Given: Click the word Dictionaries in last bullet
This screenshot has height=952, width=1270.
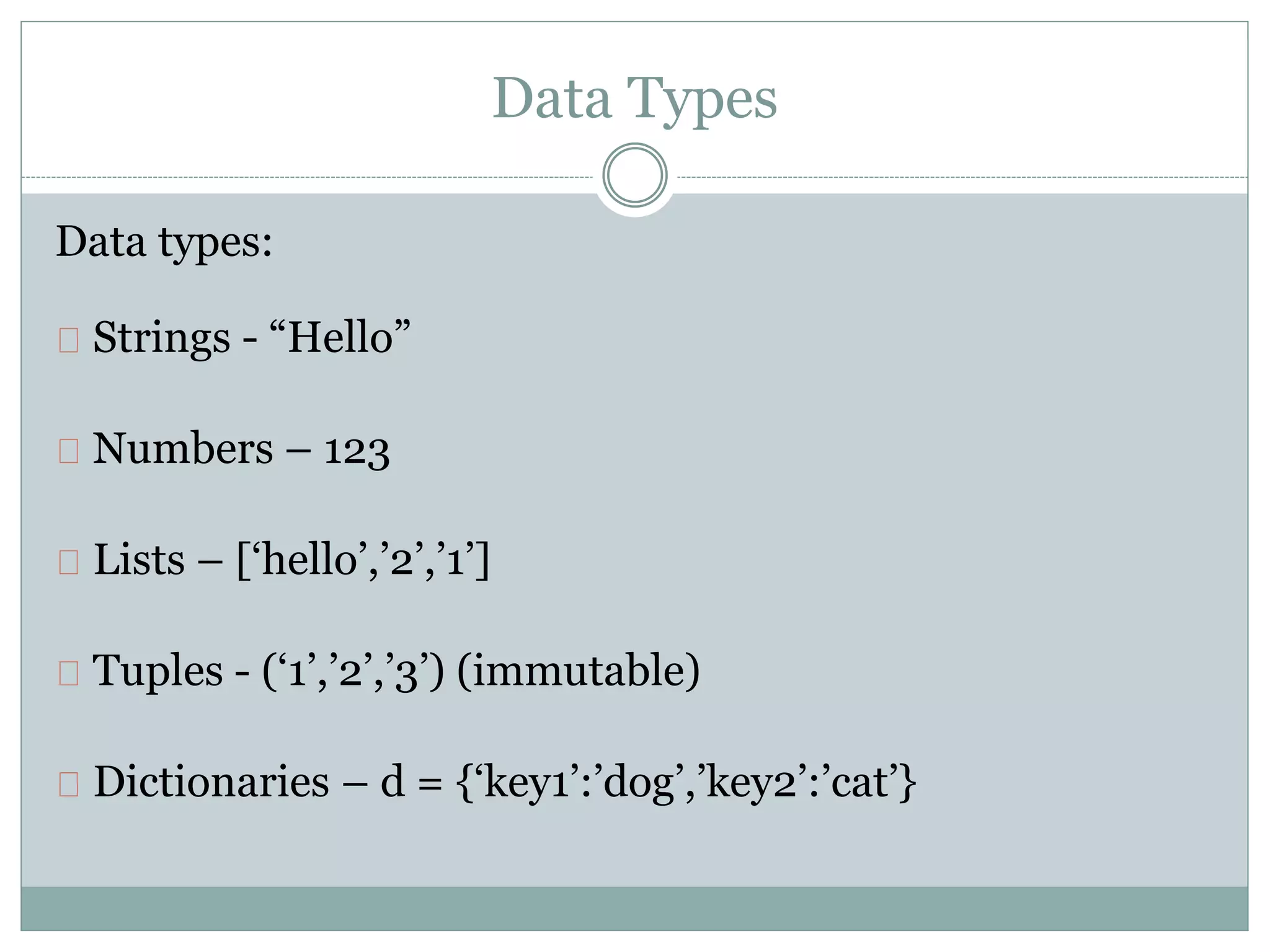Looking at the screenshot, I should pos(211,782).
